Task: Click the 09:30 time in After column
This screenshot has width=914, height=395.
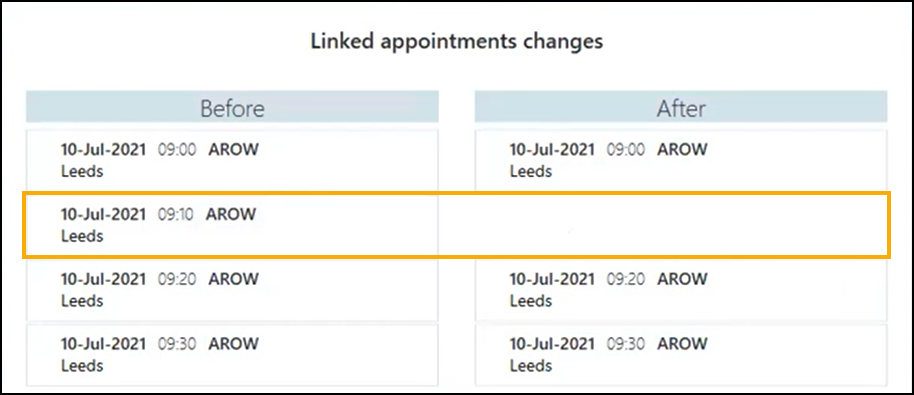Action: point(625,344)
